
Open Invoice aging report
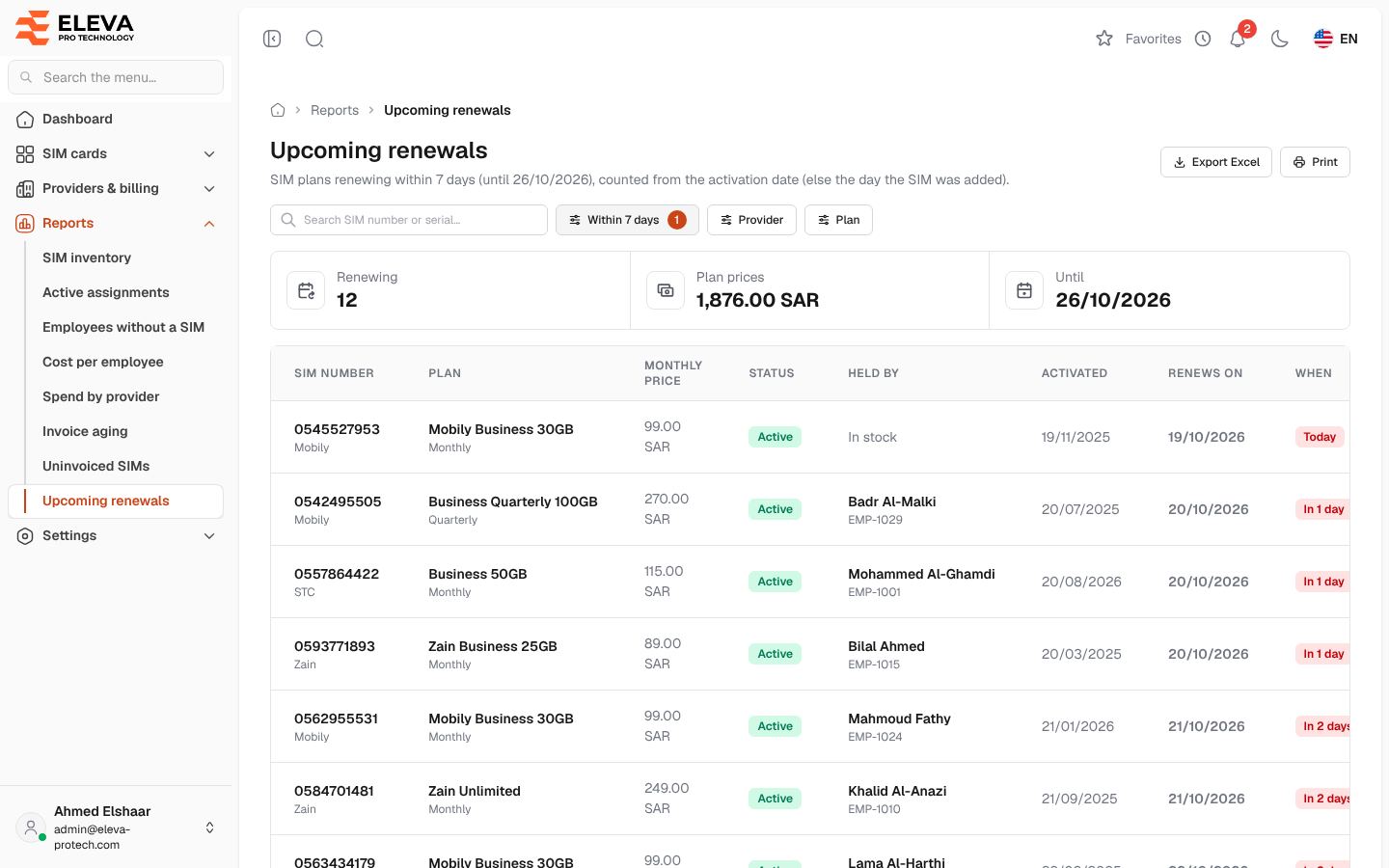coord(85,431)
